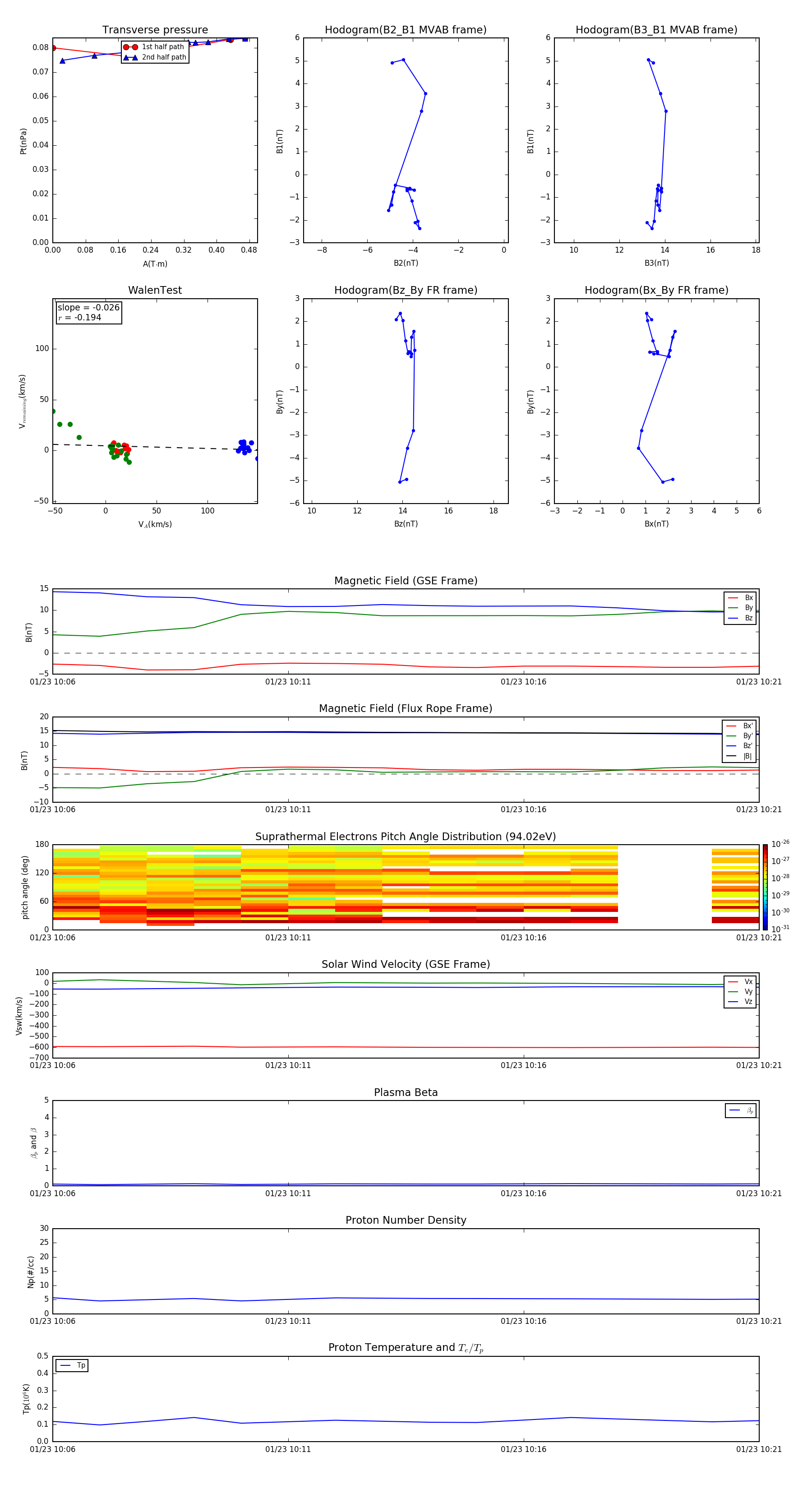Viewport: 812px width, 1489px height.
Task: Click the dashed regression line in WalenTest plot
Action: coord(155,447)
